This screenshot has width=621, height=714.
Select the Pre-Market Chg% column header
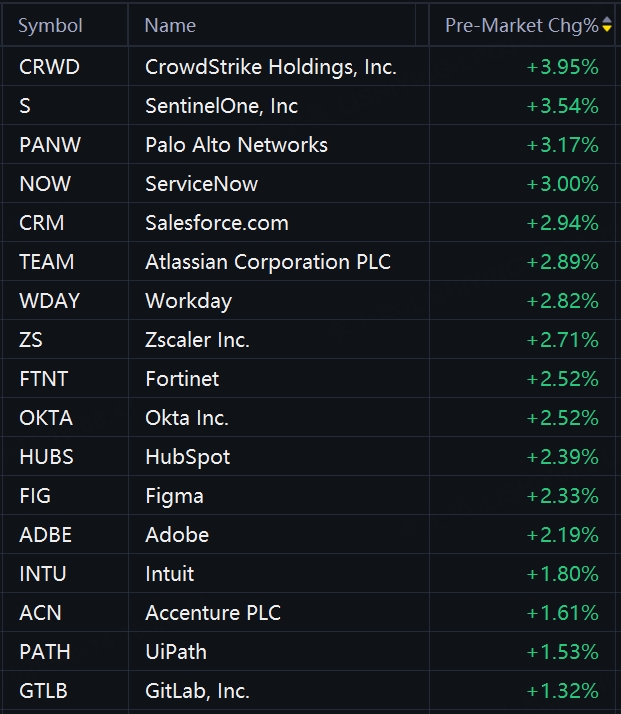[521, 26]
